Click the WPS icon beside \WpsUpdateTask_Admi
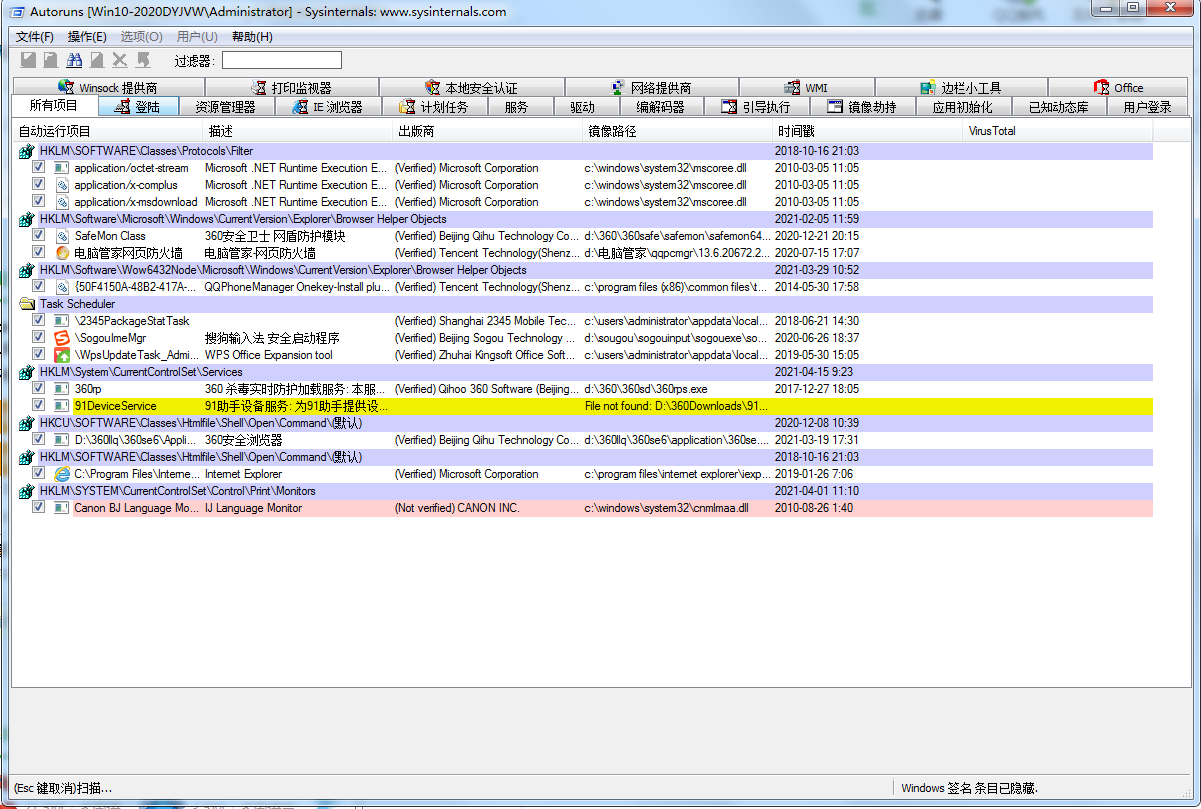 tap(62, 355)
